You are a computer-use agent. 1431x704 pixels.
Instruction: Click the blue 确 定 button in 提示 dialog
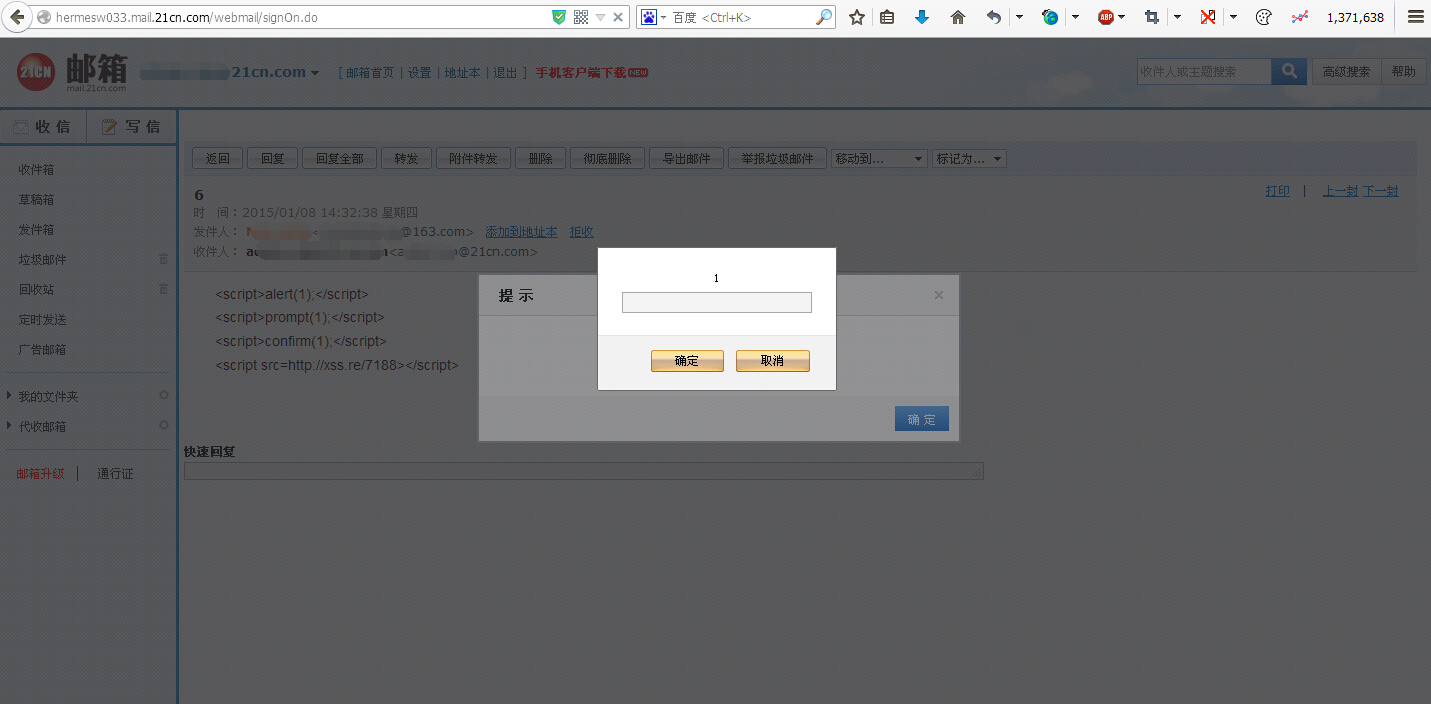pyautogui.click(x=922, y=419)
